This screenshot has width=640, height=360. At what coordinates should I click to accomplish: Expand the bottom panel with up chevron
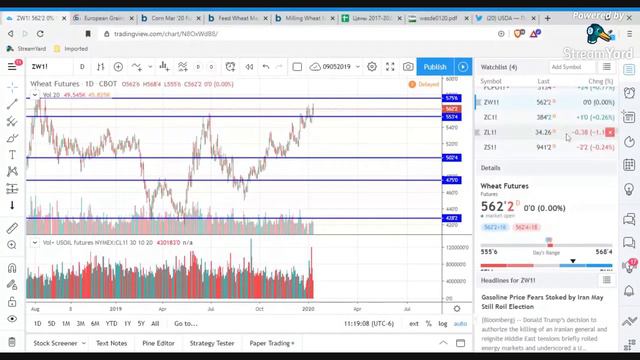coord(443,343)
